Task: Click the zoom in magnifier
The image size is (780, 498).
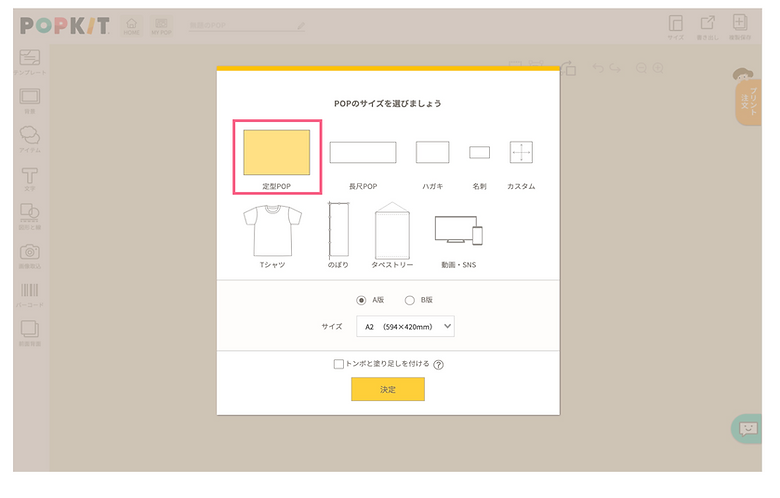Action: [x=658, y=68]
